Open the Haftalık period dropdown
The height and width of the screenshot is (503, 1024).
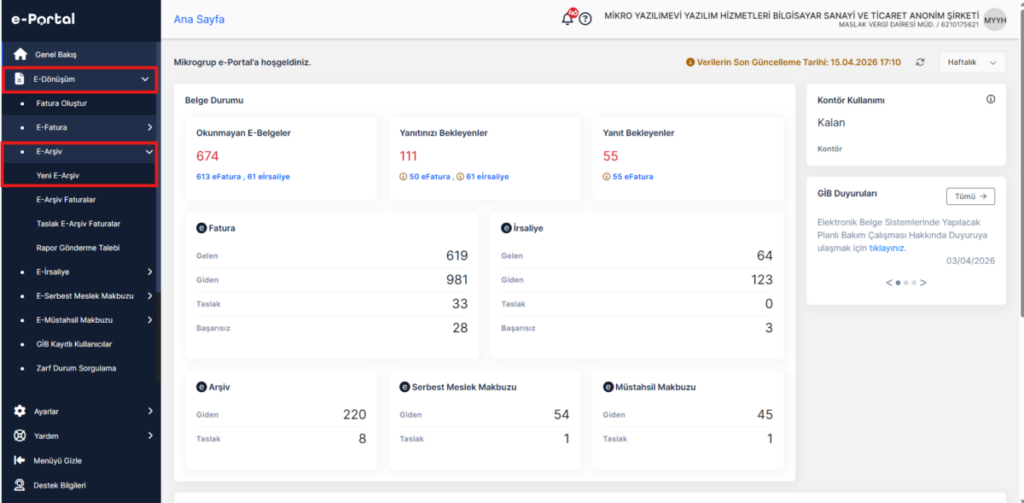point(972,62)
